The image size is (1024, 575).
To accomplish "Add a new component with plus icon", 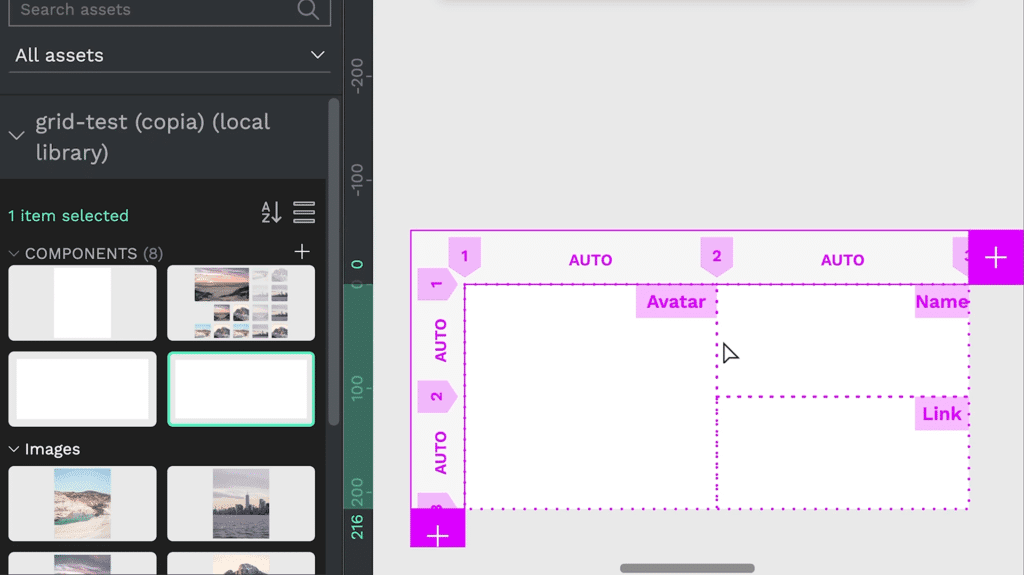I will tap(302, 252).
